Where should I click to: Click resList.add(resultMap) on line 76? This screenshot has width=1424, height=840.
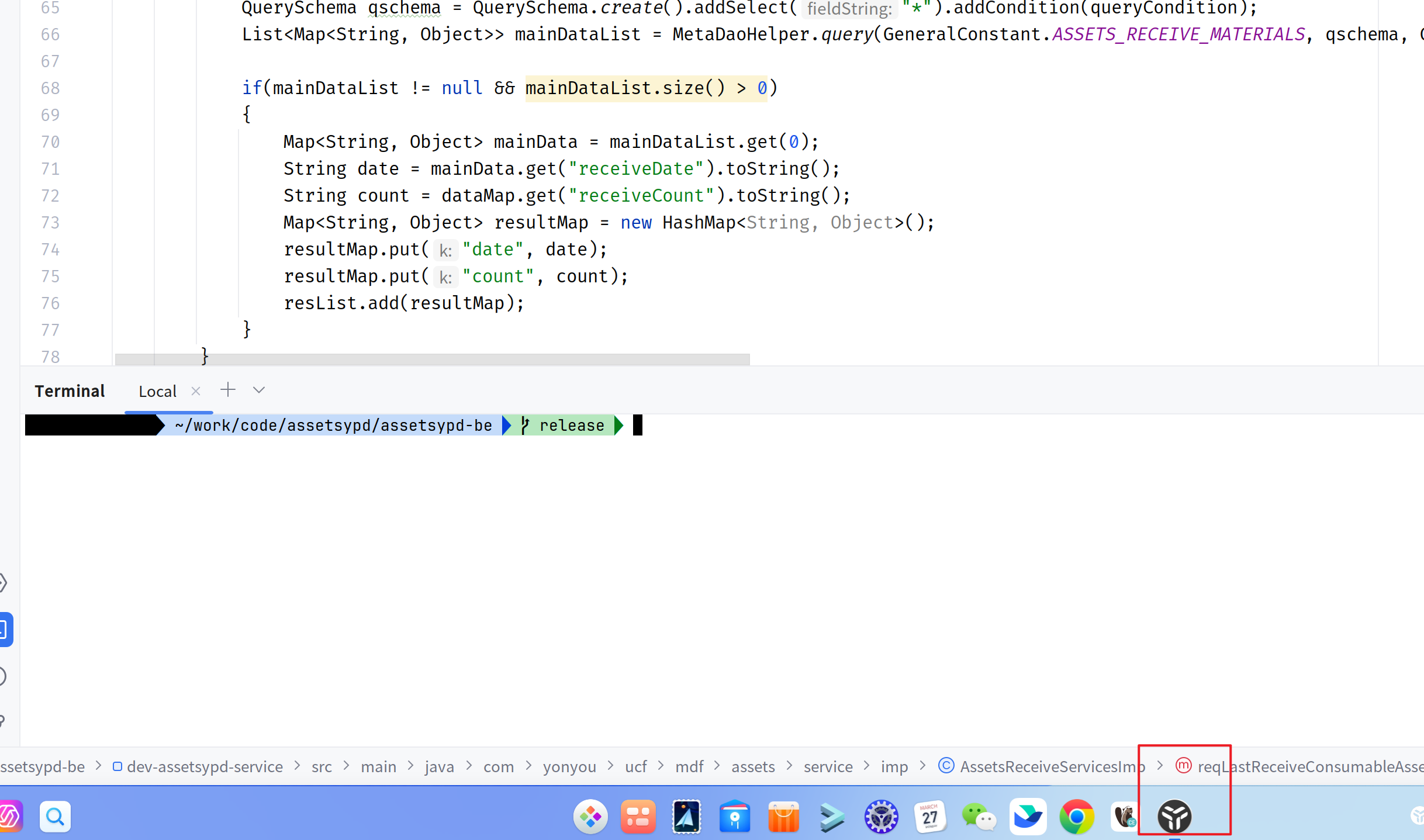[404, 303]
